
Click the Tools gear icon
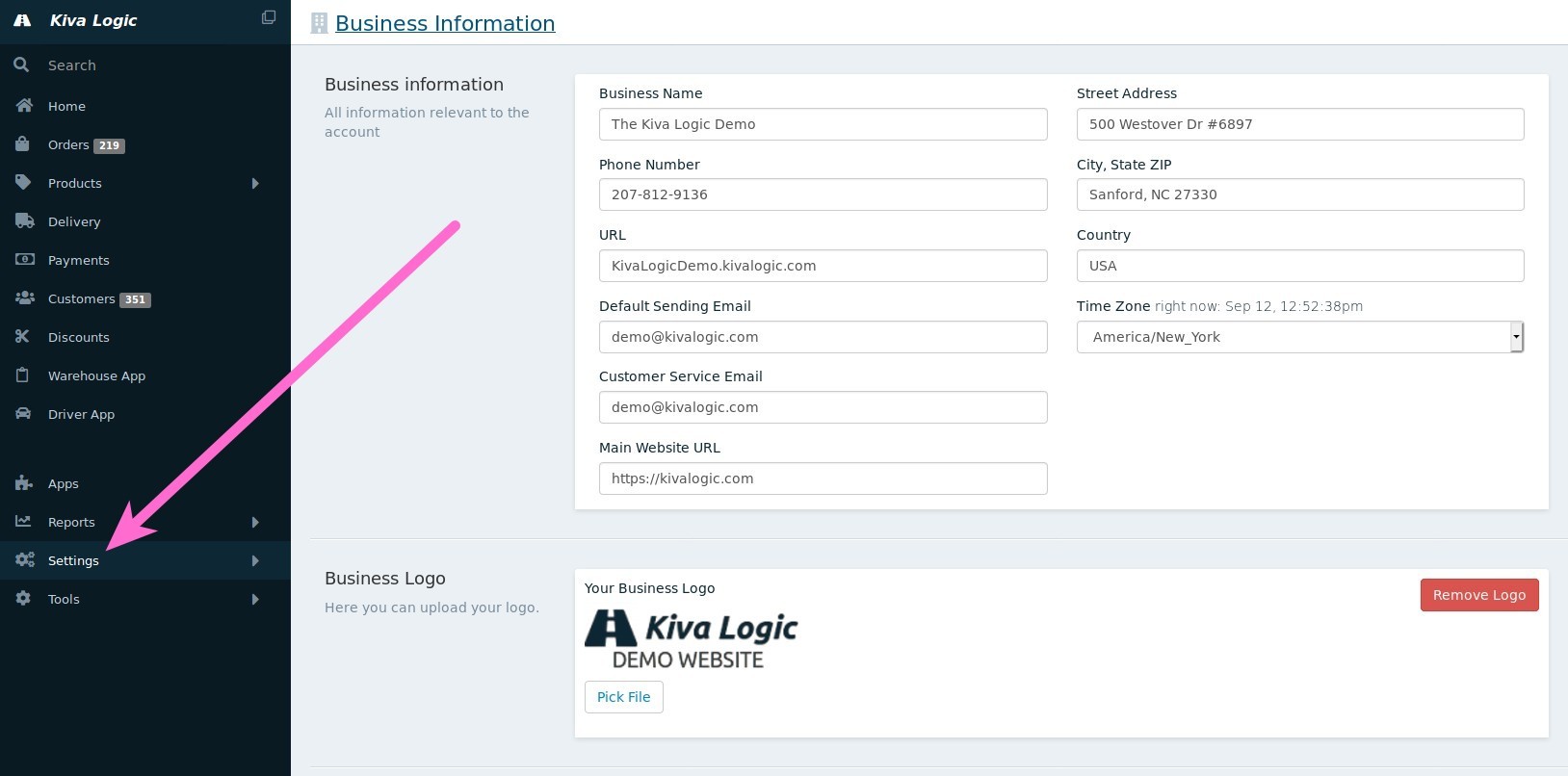(x=23, y=599)
